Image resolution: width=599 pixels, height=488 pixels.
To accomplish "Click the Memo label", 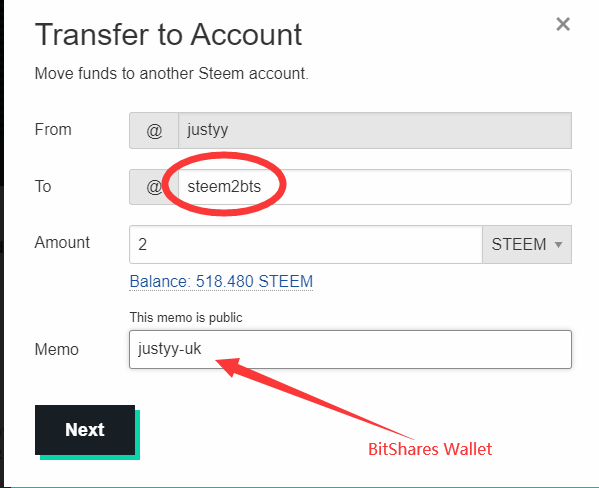I will 57,349.
